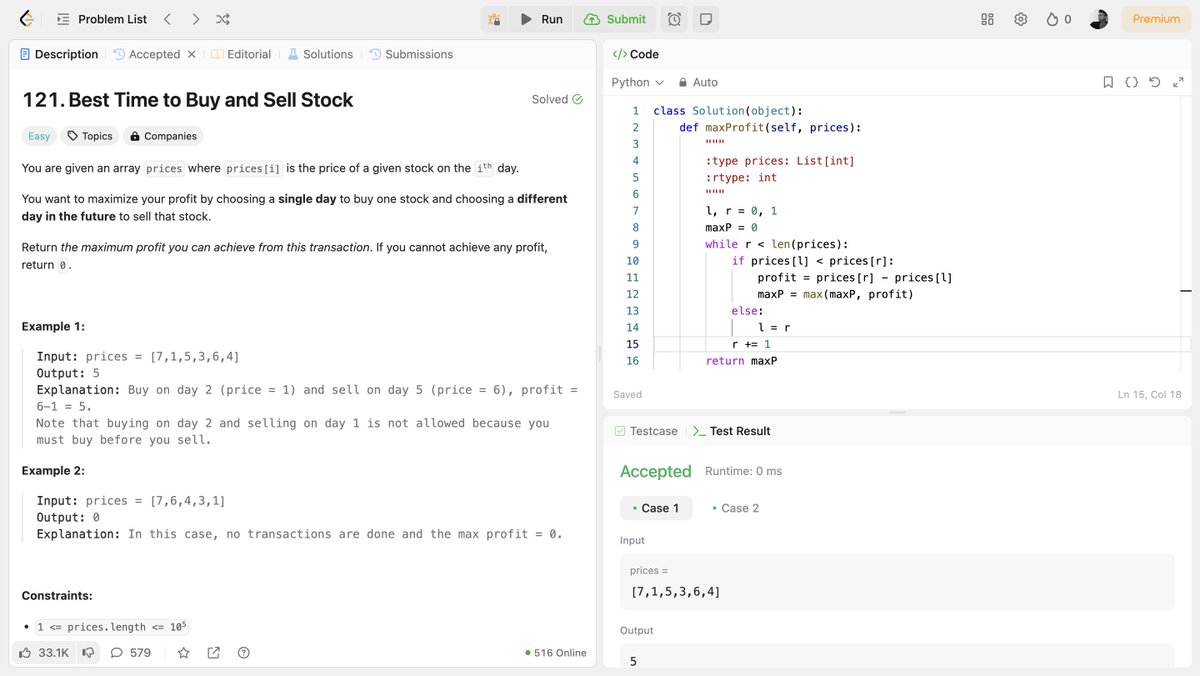This screenshot has width=1200, height=676.
Task: Click the Saved status text
Action: tap(627, 394)
